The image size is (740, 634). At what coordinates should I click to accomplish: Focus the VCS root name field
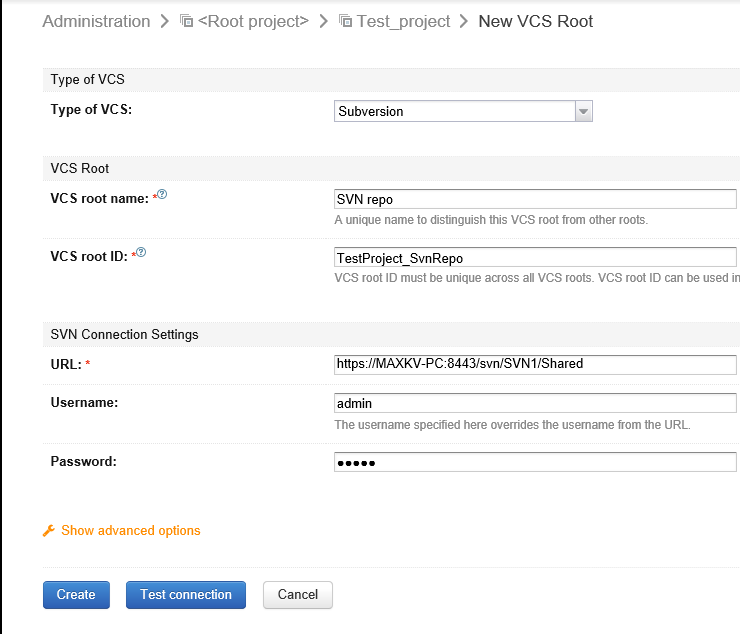(x=535, y=199)
